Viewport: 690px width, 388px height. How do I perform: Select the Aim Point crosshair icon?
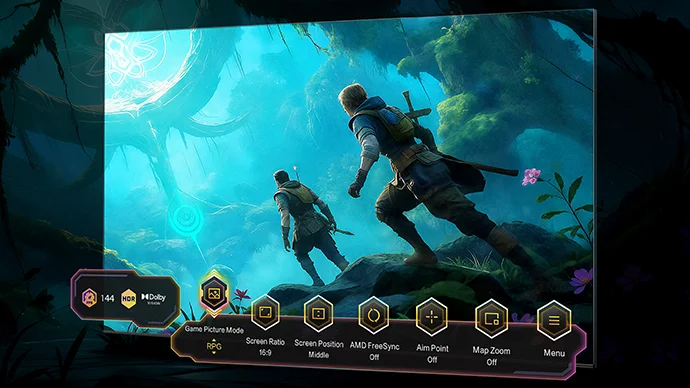(432, 317)
